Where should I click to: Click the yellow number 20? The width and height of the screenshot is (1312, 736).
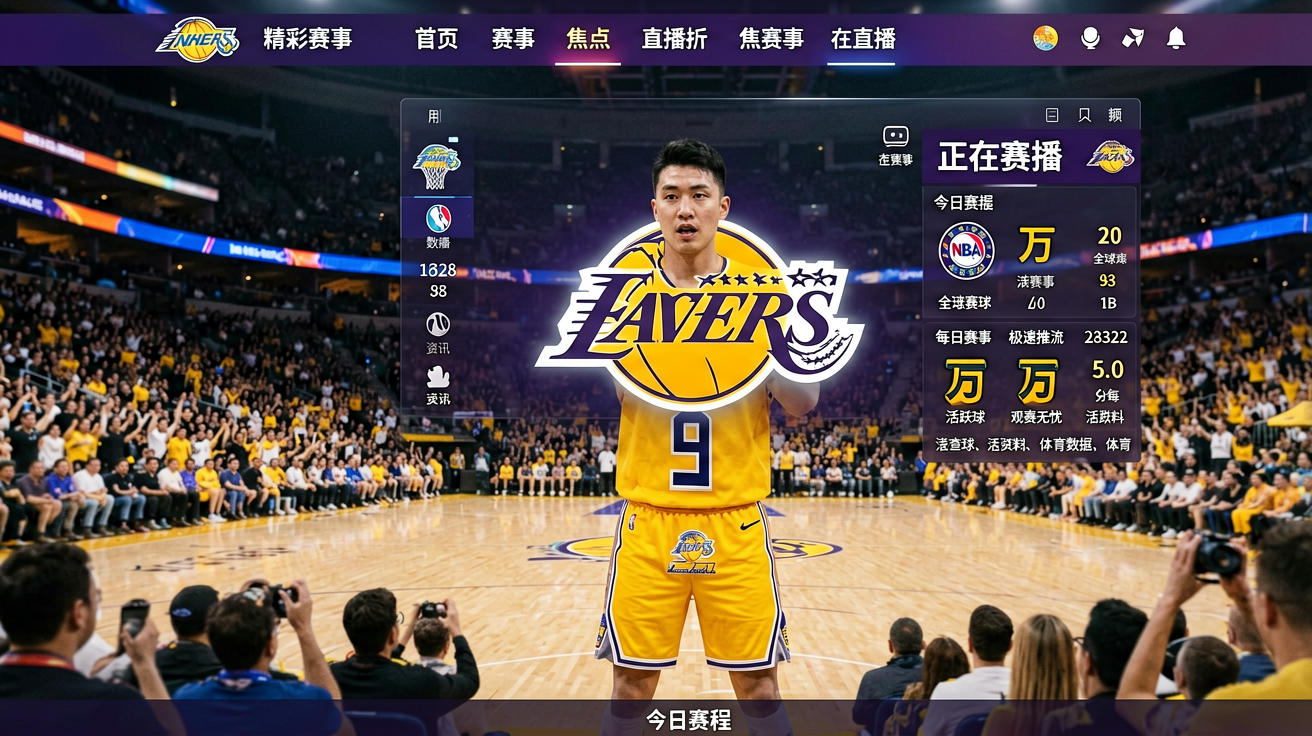[x=1109, y=236]
